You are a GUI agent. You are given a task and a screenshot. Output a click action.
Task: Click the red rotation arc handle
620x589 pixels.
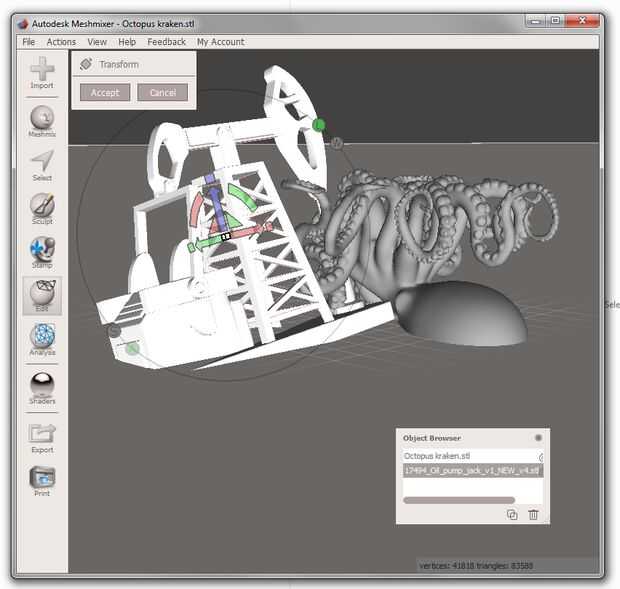[196, 210]
